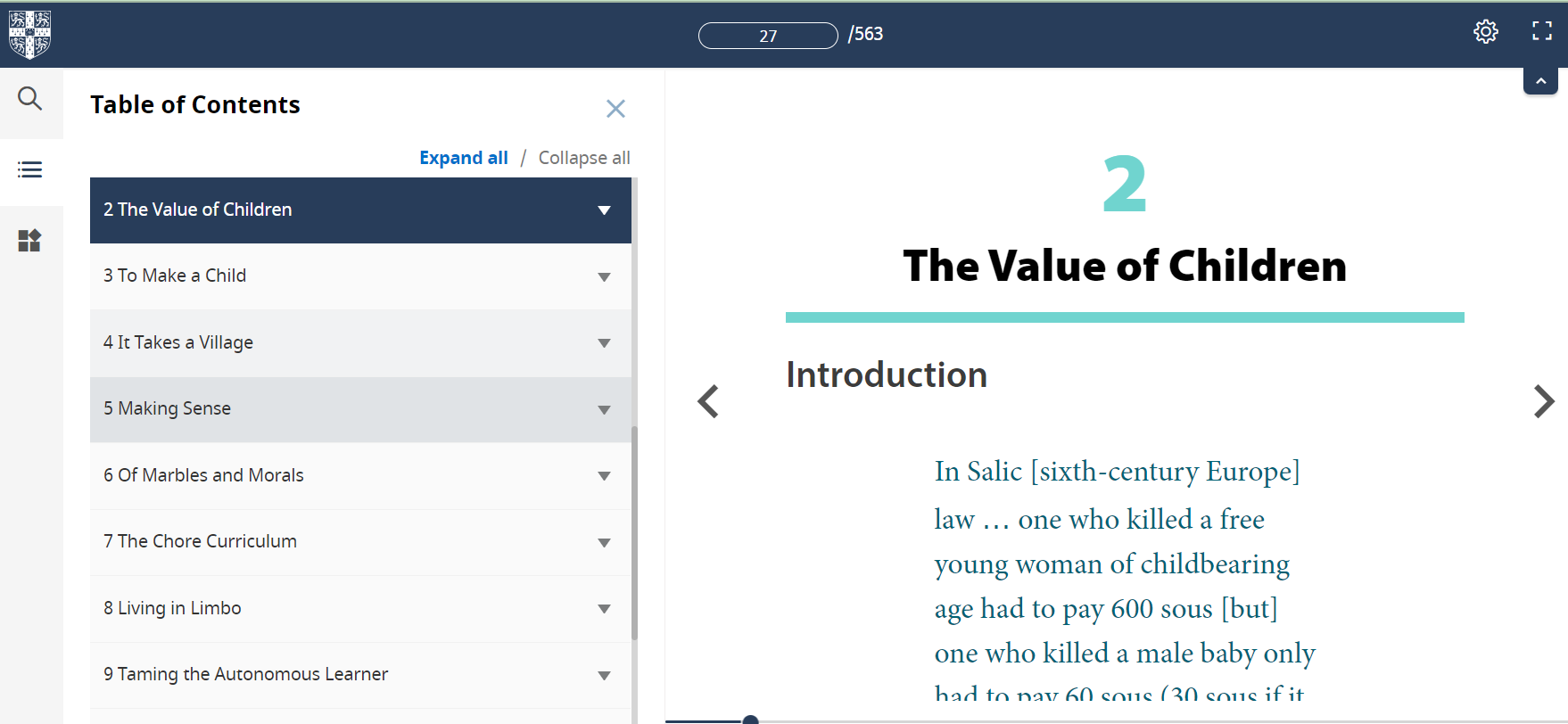Collapse '2 The Value of Children' dropdown arrow

pos(604,210)
